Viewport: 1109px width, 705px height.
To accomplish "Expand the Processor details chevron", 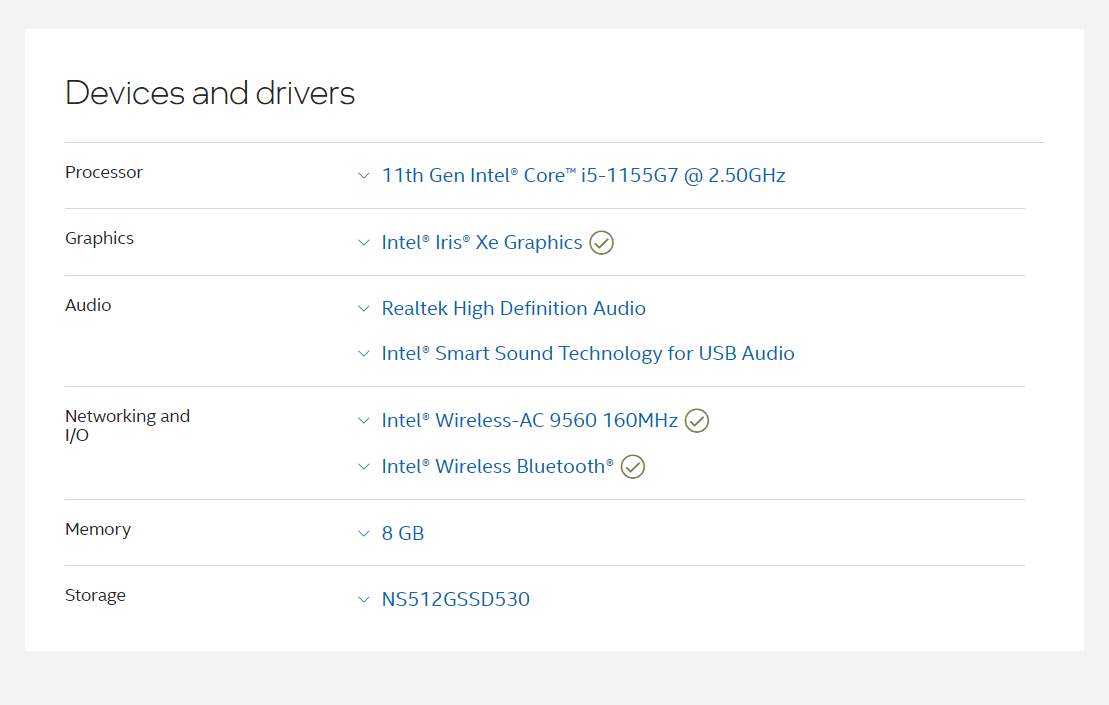I will [364, 175].
